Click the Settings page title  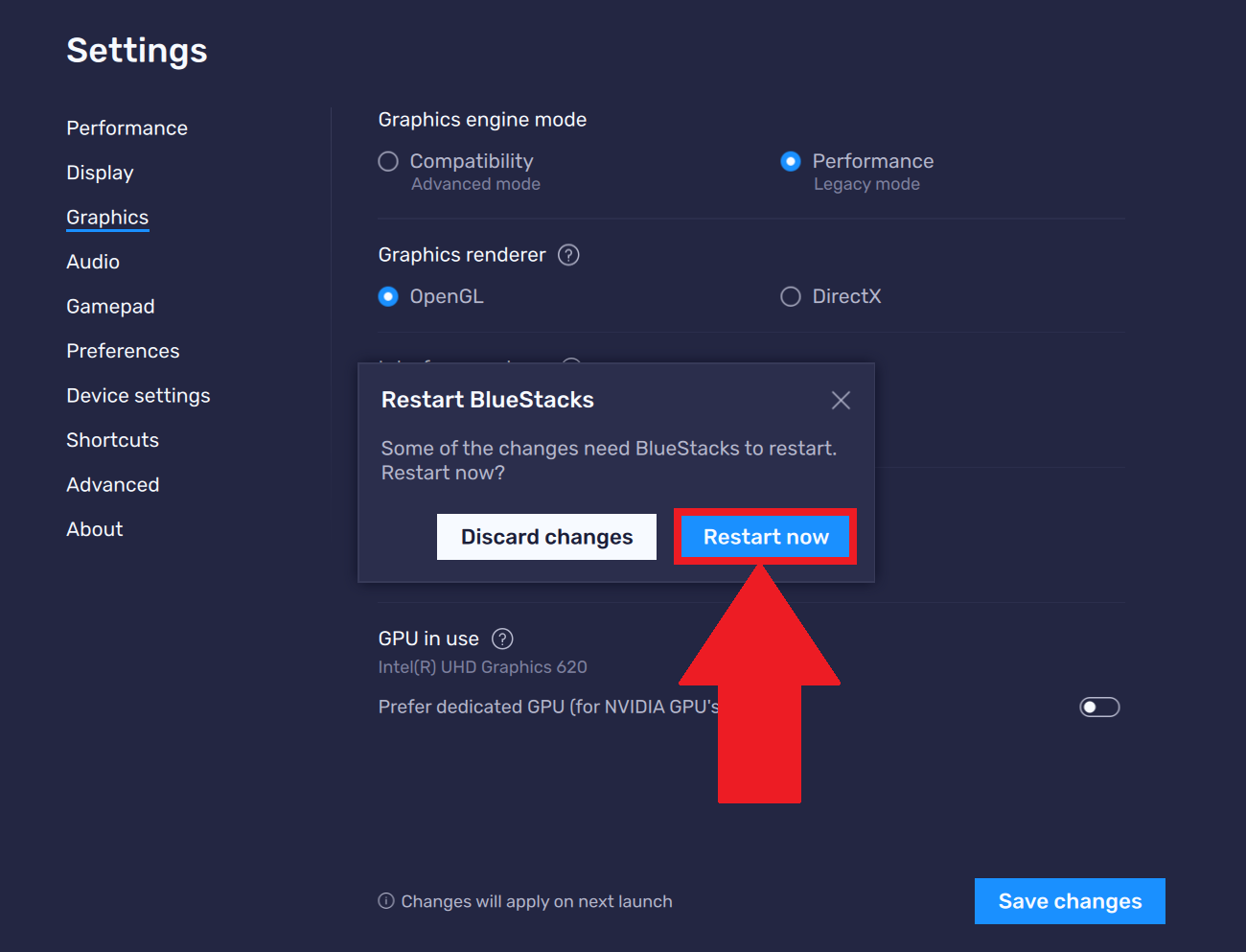click(137, 51)
